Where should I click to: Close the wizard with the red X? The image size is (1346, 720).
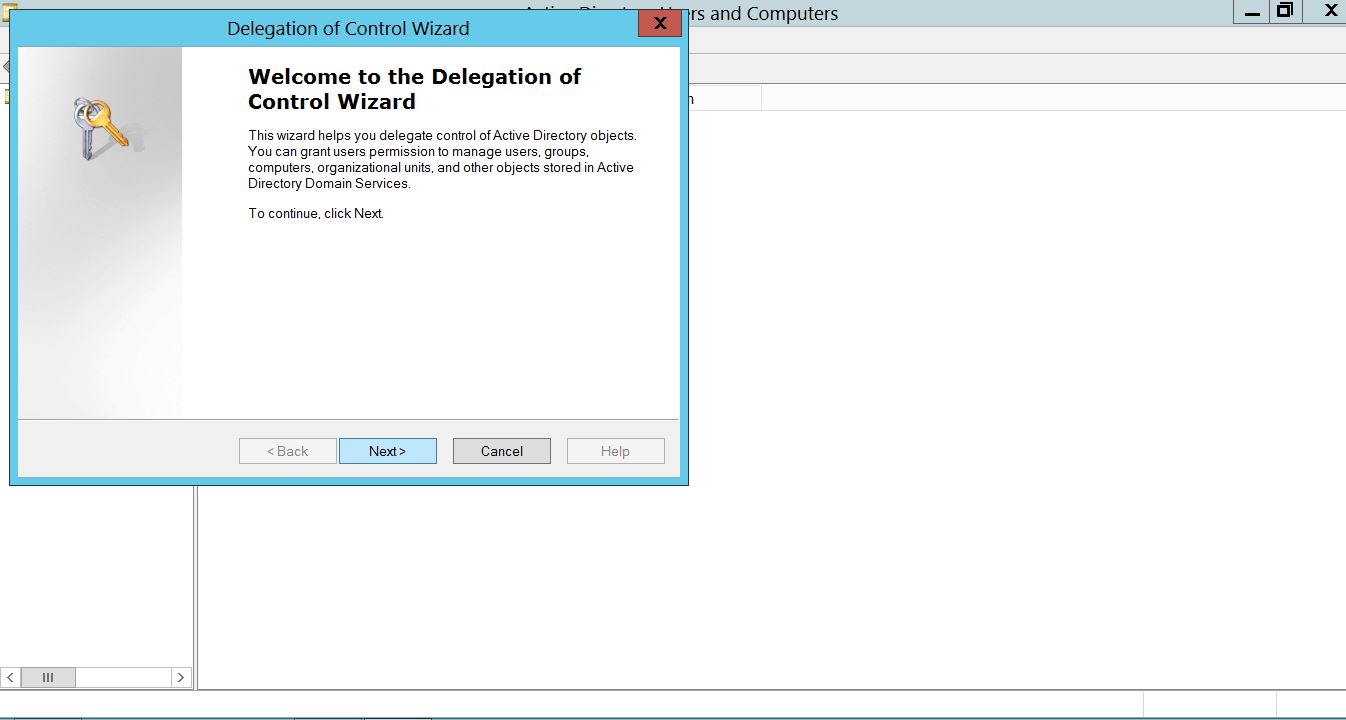[659, 24]
